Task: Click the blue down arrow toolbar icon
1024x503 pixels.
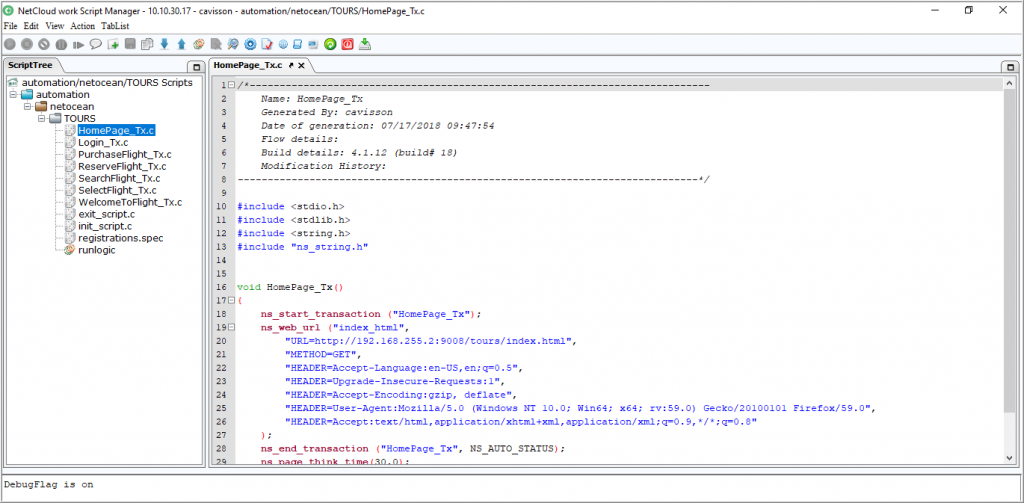Action: point(164,44)
